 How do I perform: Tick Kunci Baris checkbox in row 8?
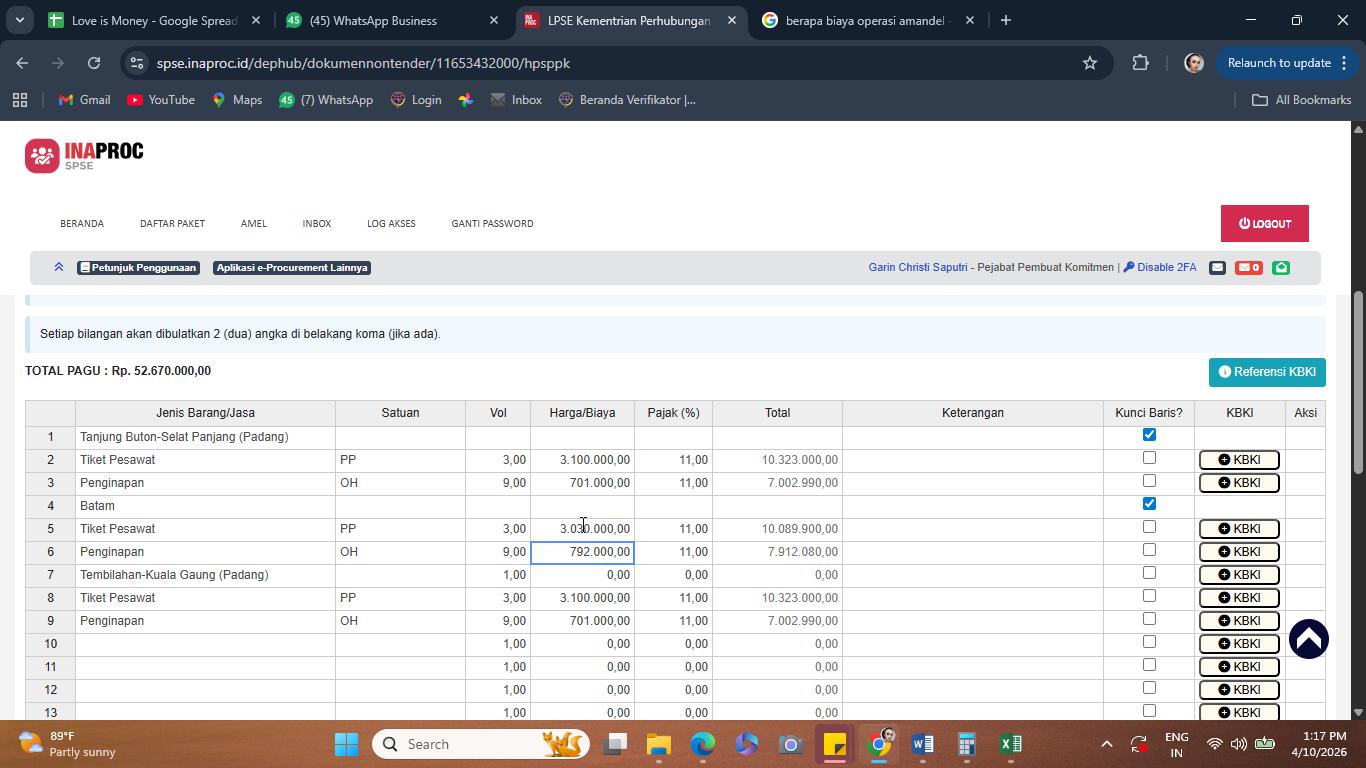click(1149, 596)
